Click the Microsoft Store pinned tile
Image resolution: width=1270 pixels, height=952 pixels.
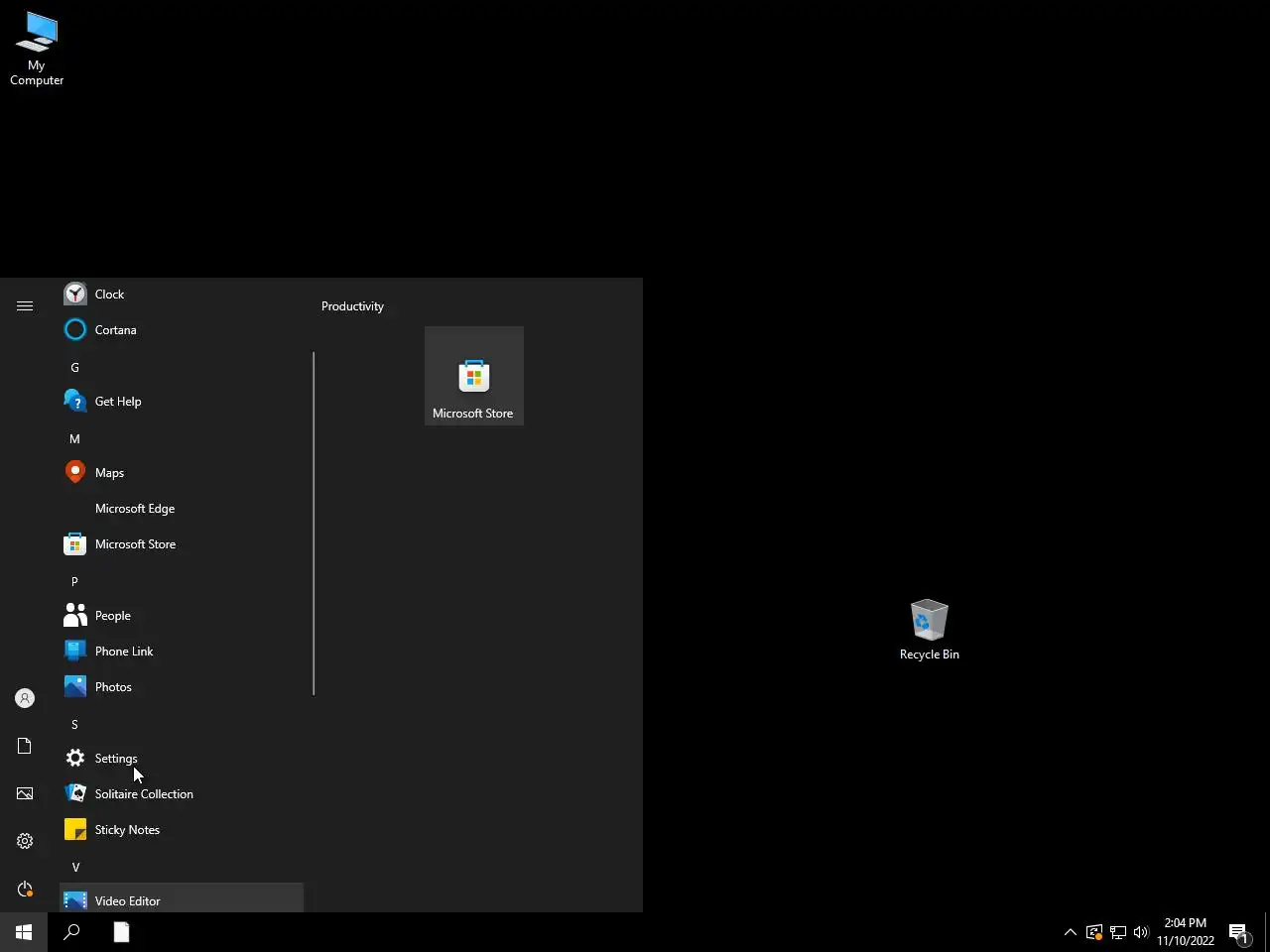[x=474, y=376]
